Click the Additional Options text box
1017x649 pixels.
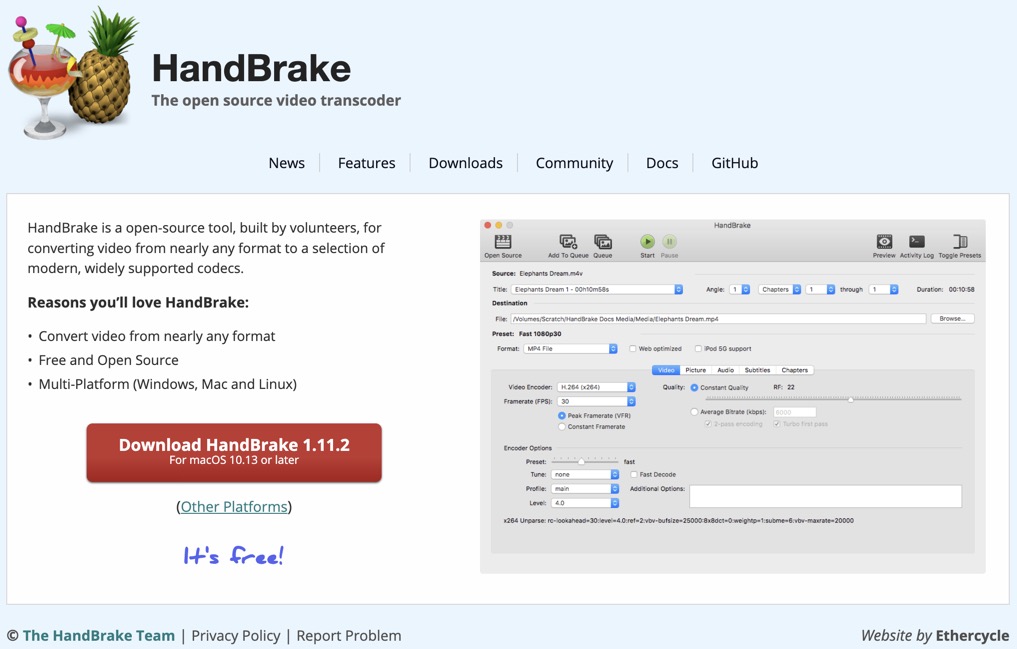(825, 496)
